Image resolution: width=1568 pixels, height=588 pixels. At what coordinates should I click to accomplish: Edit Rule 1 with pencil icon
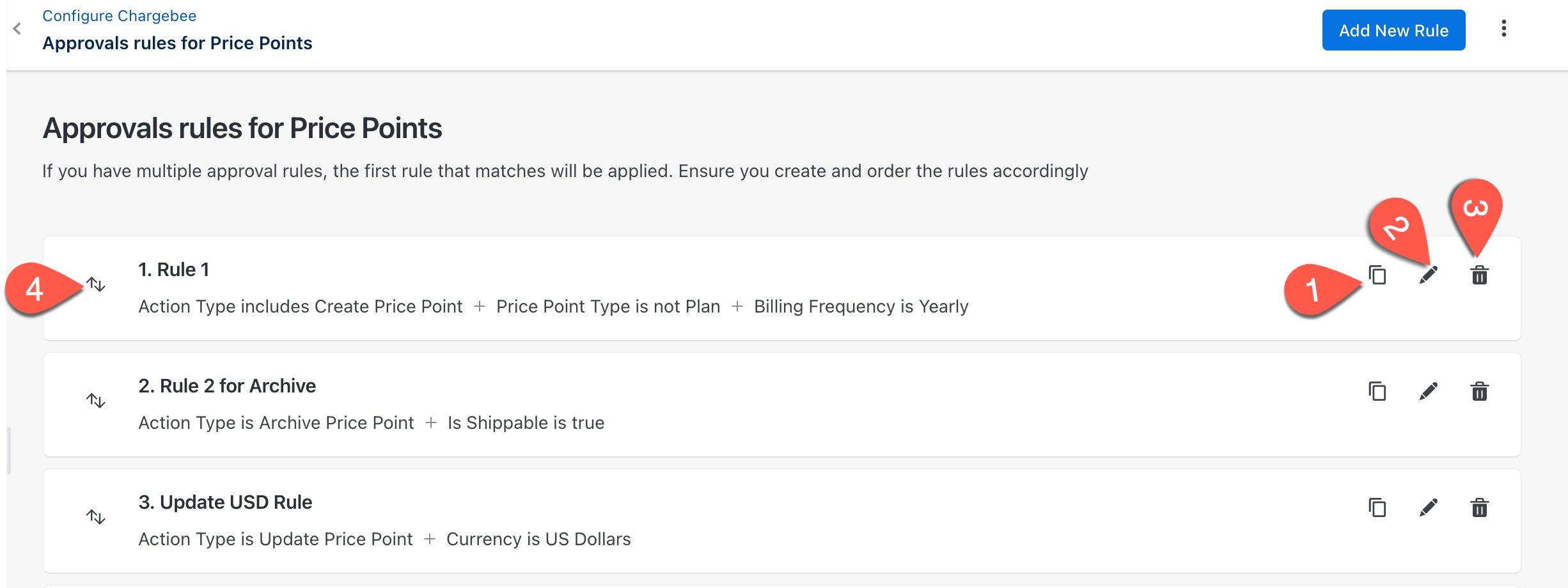click(1428, 275)
